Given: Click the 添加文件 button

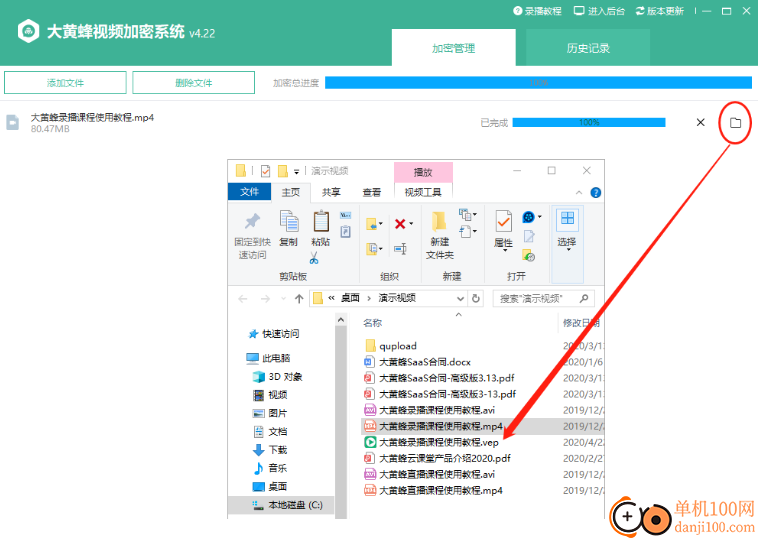Looking at the screenshot, I should [x=65, y=83].
